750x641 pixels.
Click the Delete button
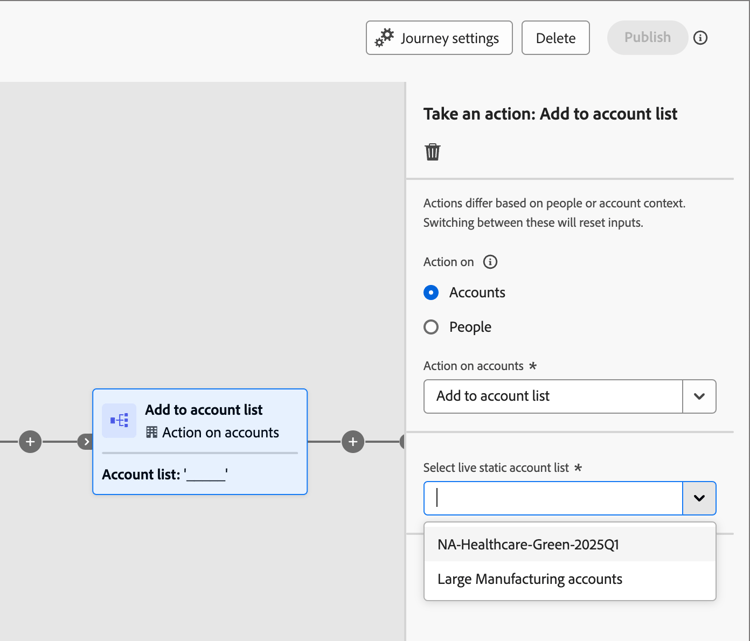coord(555,38)
